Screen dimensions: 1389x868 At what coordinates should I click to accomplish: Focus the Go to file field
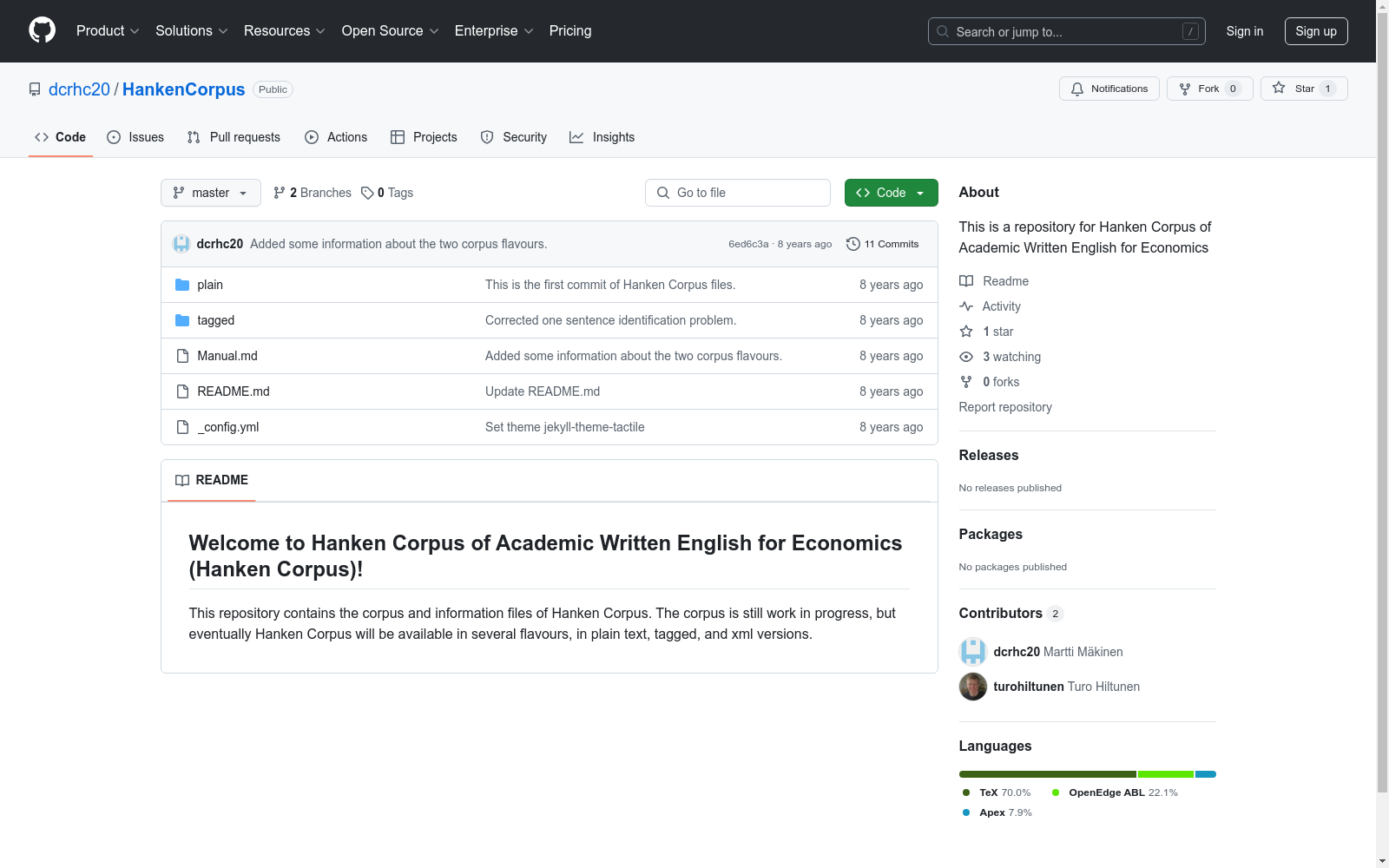click(x=738, y=193)
